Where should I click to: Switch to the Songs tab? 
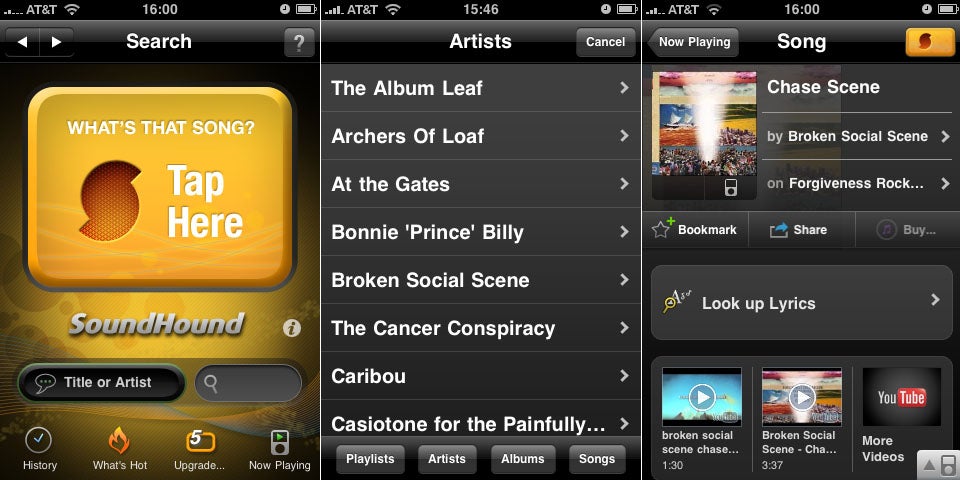(597, 459)
